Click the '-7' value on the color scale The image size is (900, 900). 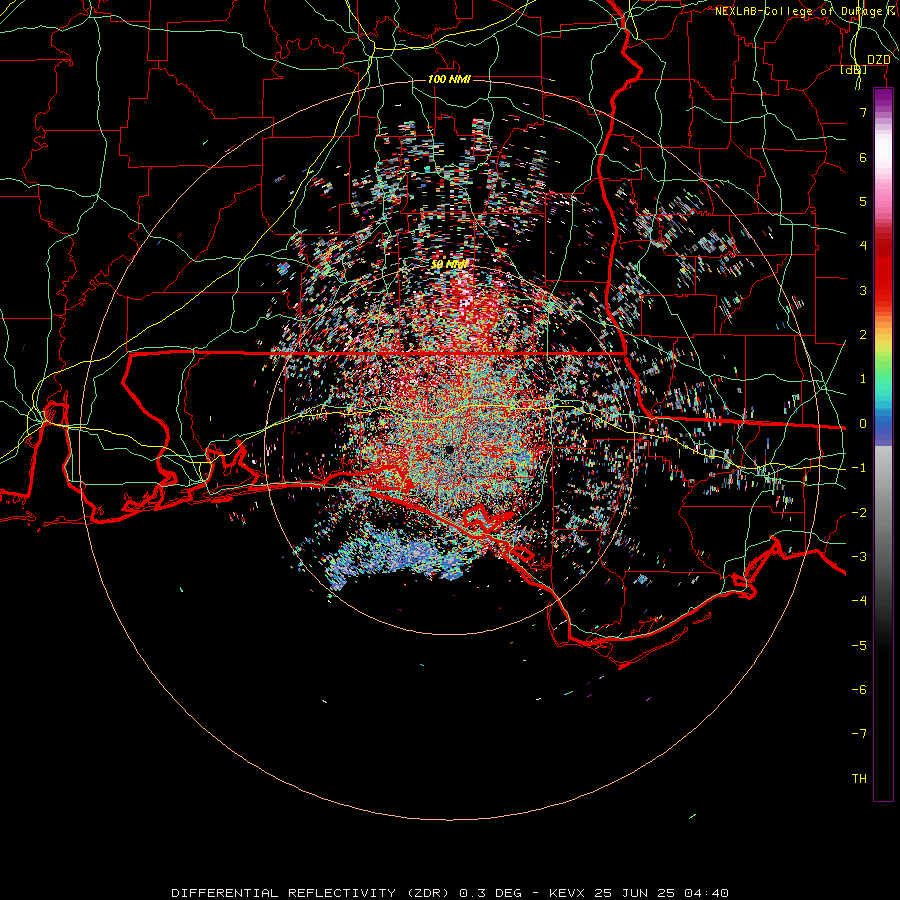(859, 734)
